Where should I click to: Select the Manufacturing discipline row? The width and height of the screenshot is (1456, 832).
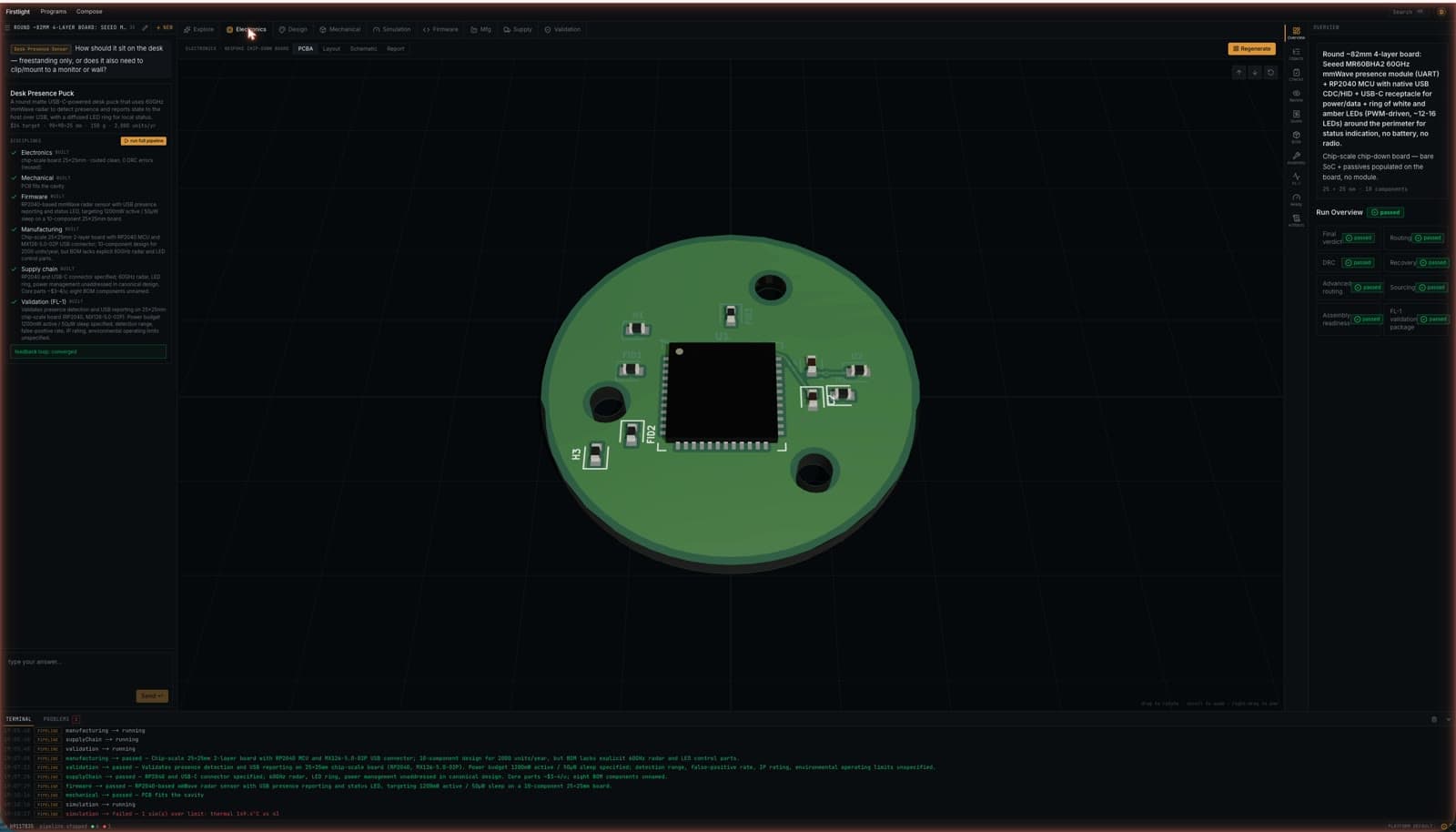(x=88, y=243)
